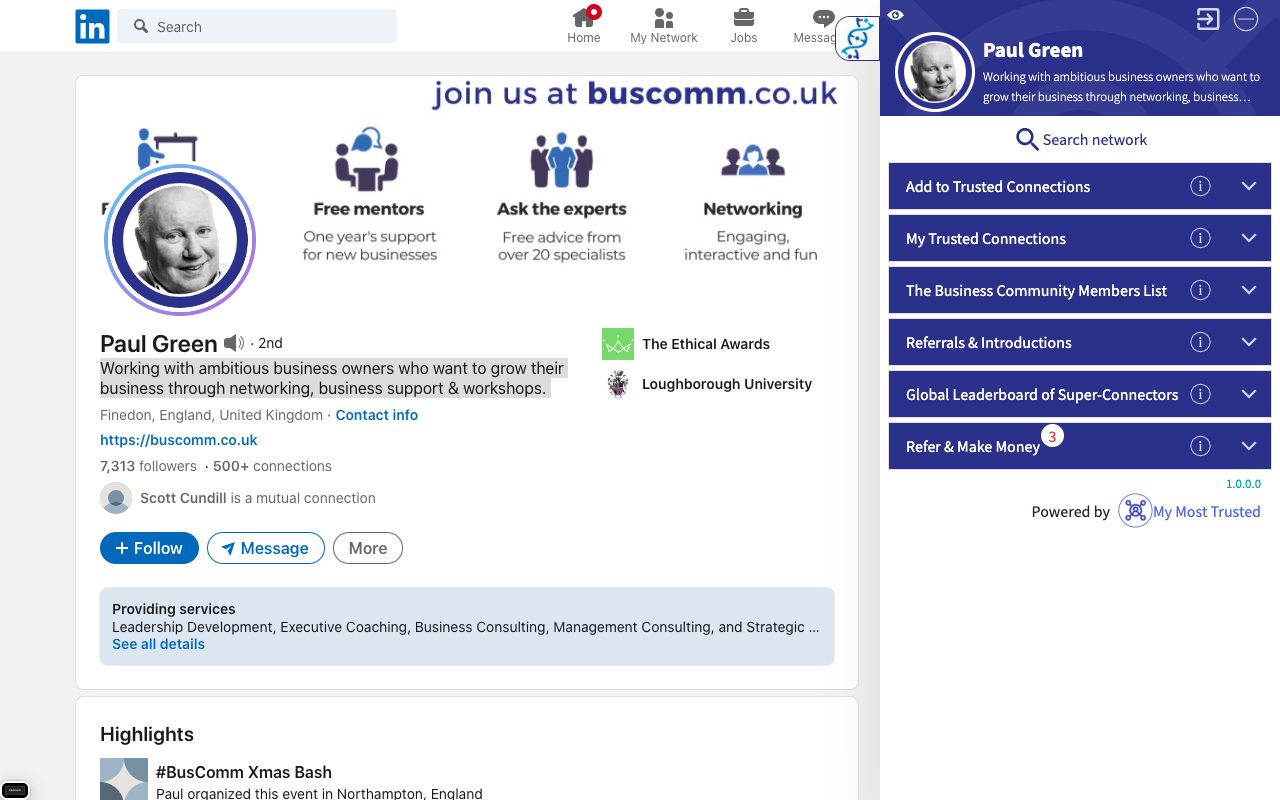Viewport: 1280px width, 800px height.
Task: Play Paul Green's name pronunciation speaker icon
Action: point(234,343)
